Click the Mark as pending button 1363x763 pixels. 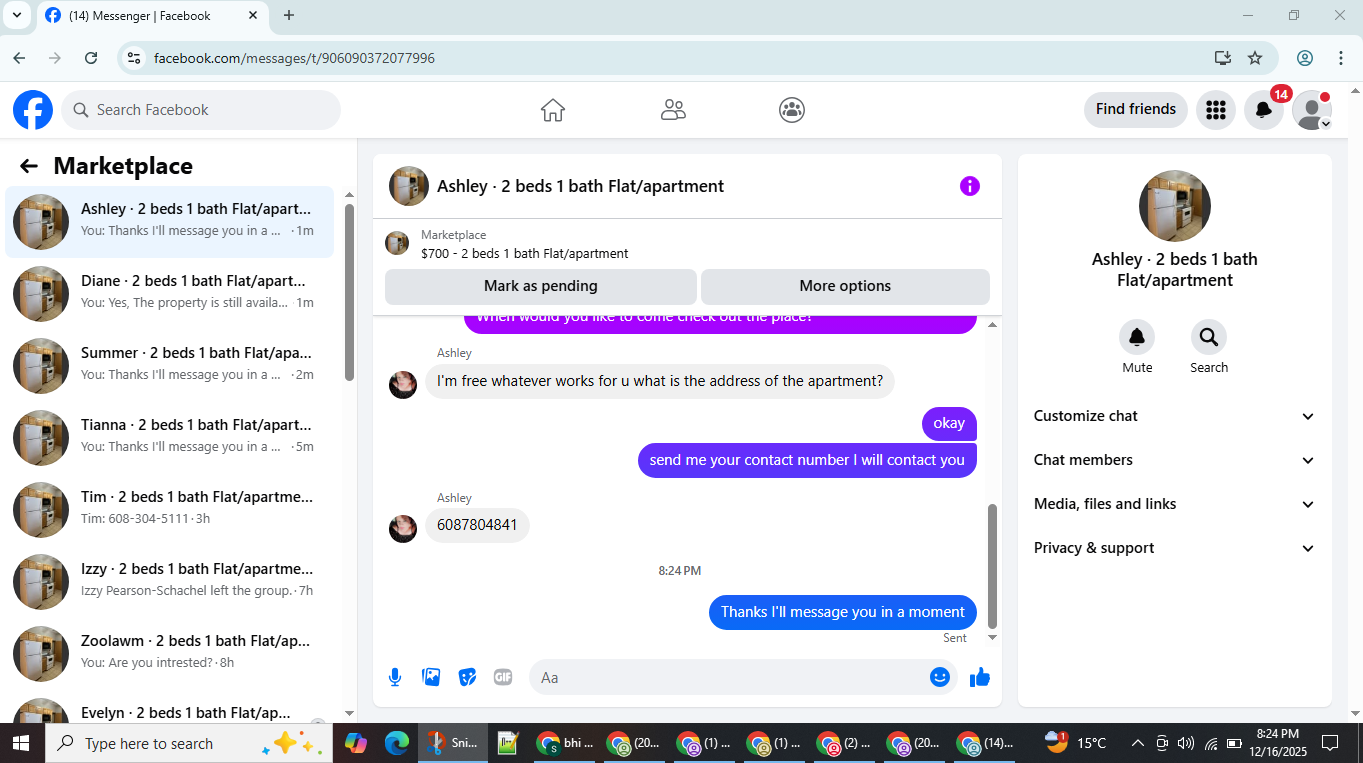[541, 286]
